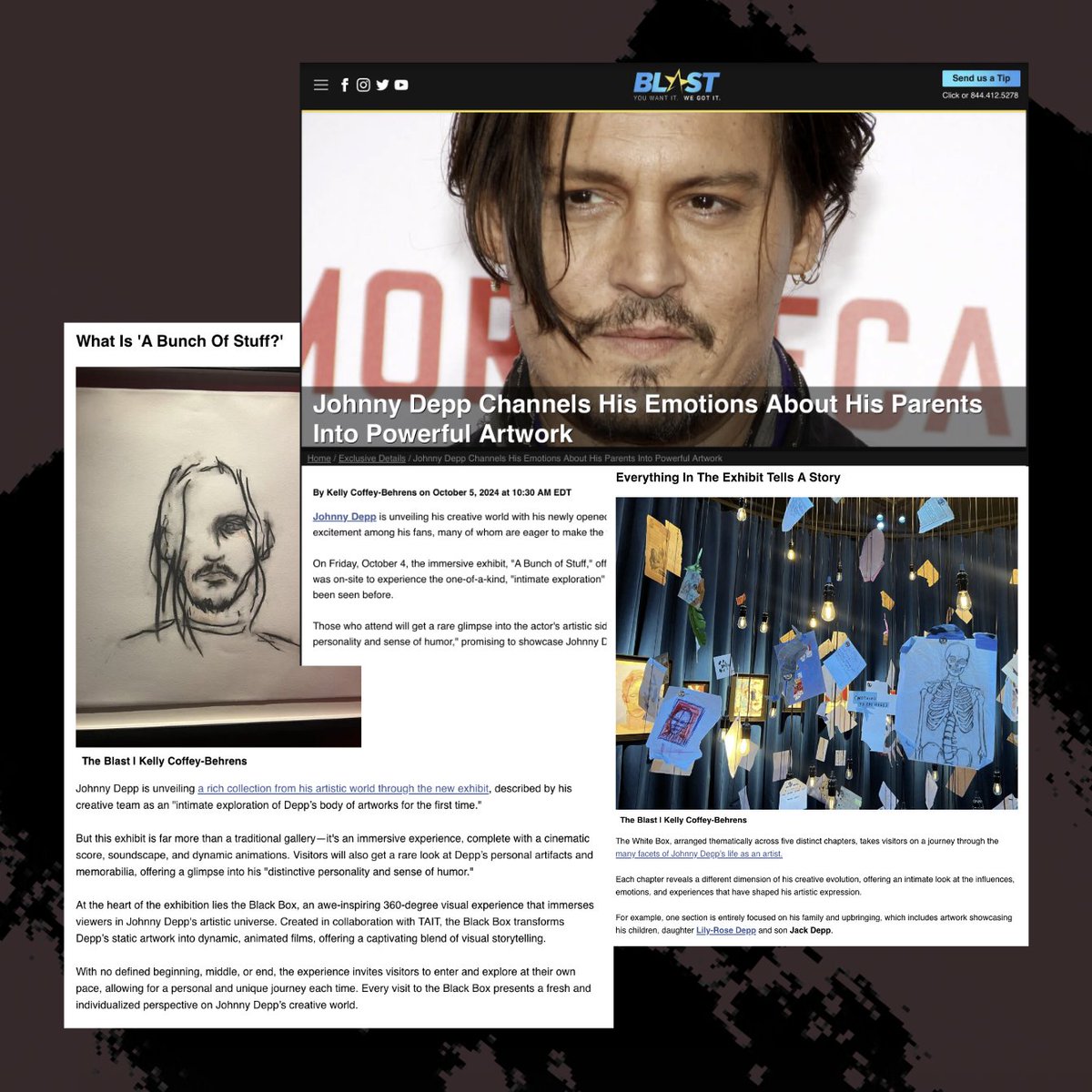Click the paragraph starting 'Each chapter reveals'
Image resolution: width=1092 pixels, height=1092 pixels.
pos(814,885)
